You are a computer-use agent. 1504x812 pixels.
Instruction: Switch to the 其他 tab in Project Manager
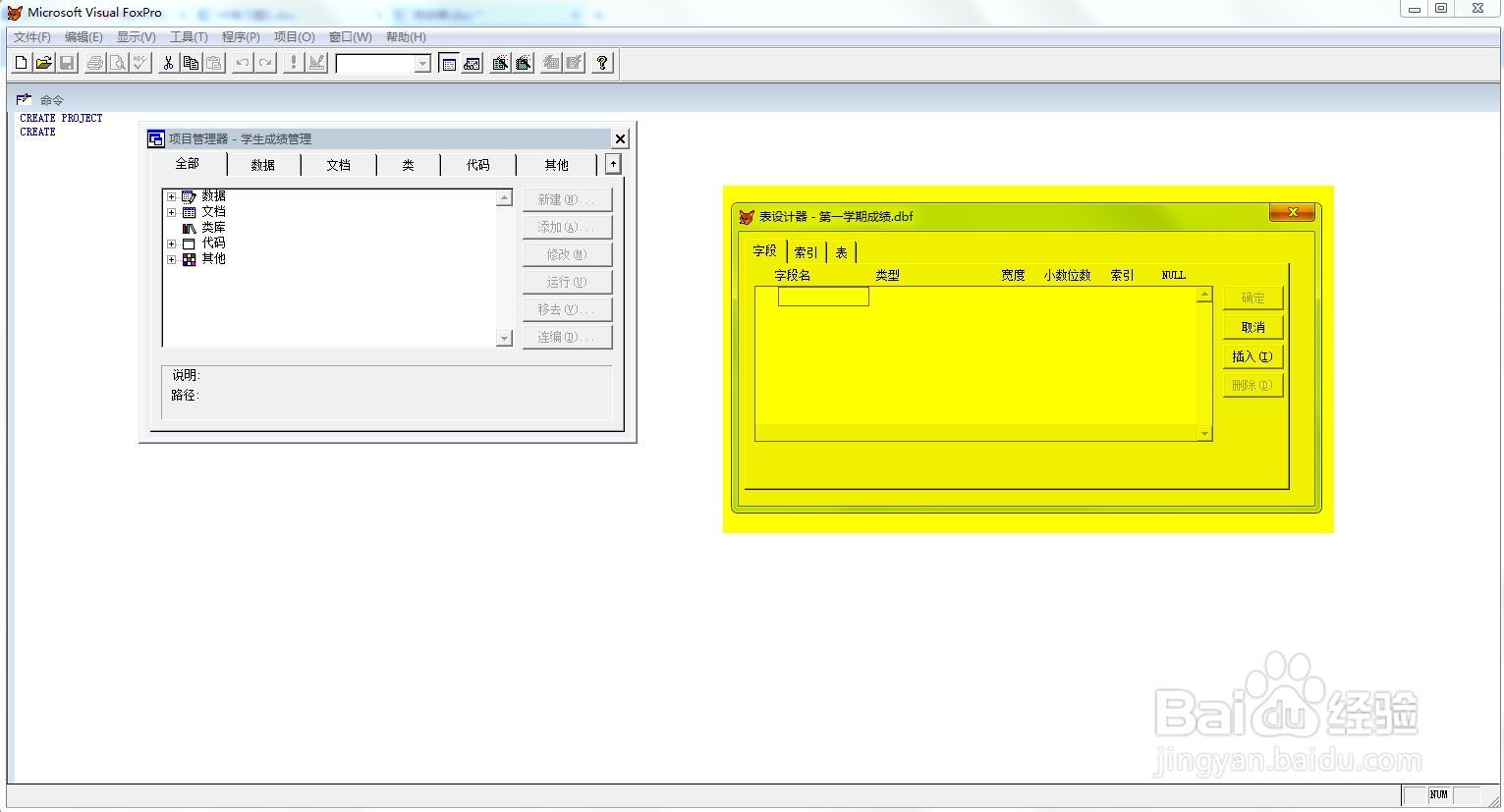pos(557,165)
